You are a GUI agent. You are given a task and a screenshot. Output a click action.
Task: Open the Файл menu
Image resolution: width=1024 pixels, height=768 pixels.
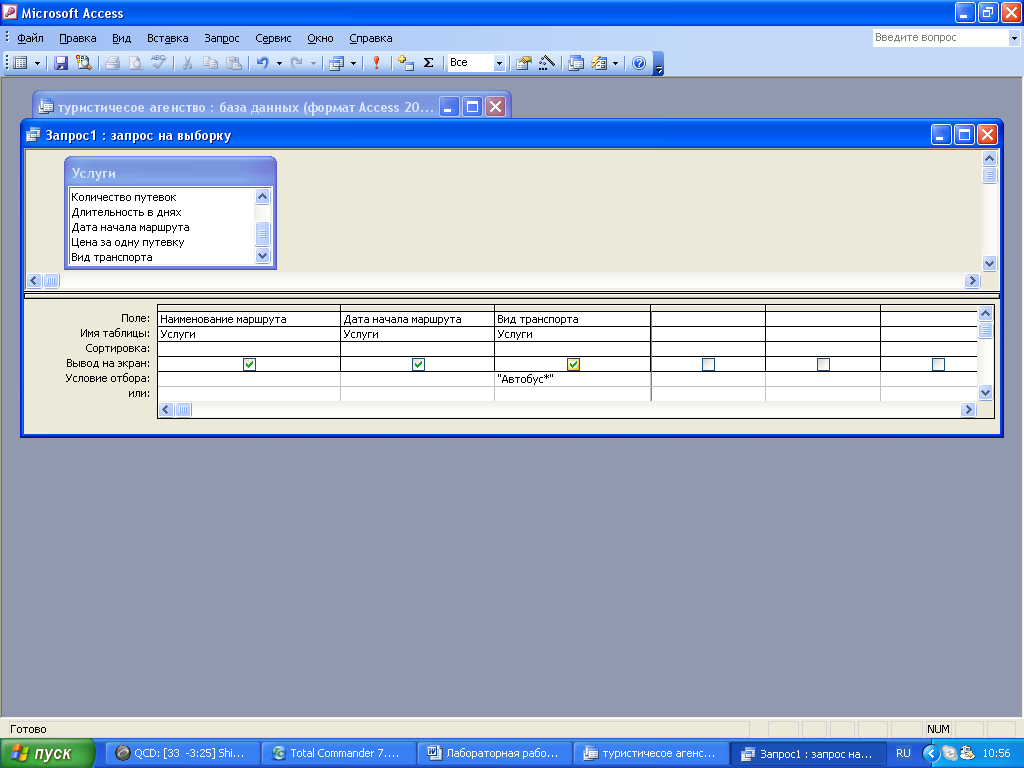pos(30,38)
